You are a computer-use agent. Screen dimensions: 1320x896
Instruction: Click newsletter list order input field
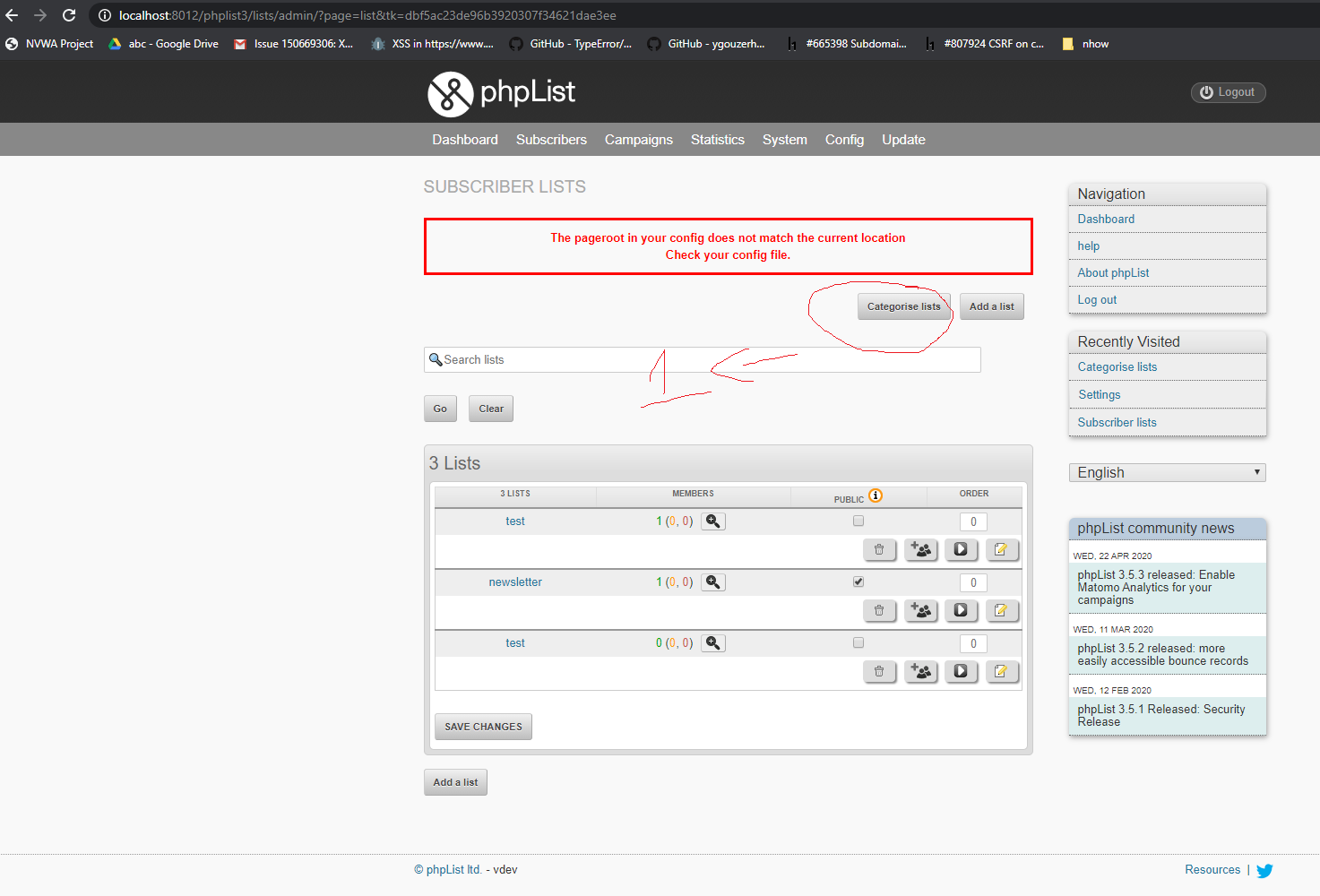click(x=973, y=582)
